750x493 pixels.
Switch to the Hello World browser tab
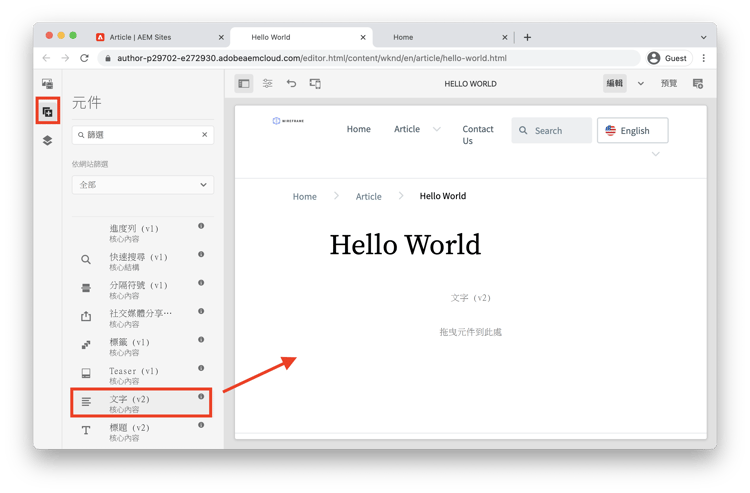(271, 37)
